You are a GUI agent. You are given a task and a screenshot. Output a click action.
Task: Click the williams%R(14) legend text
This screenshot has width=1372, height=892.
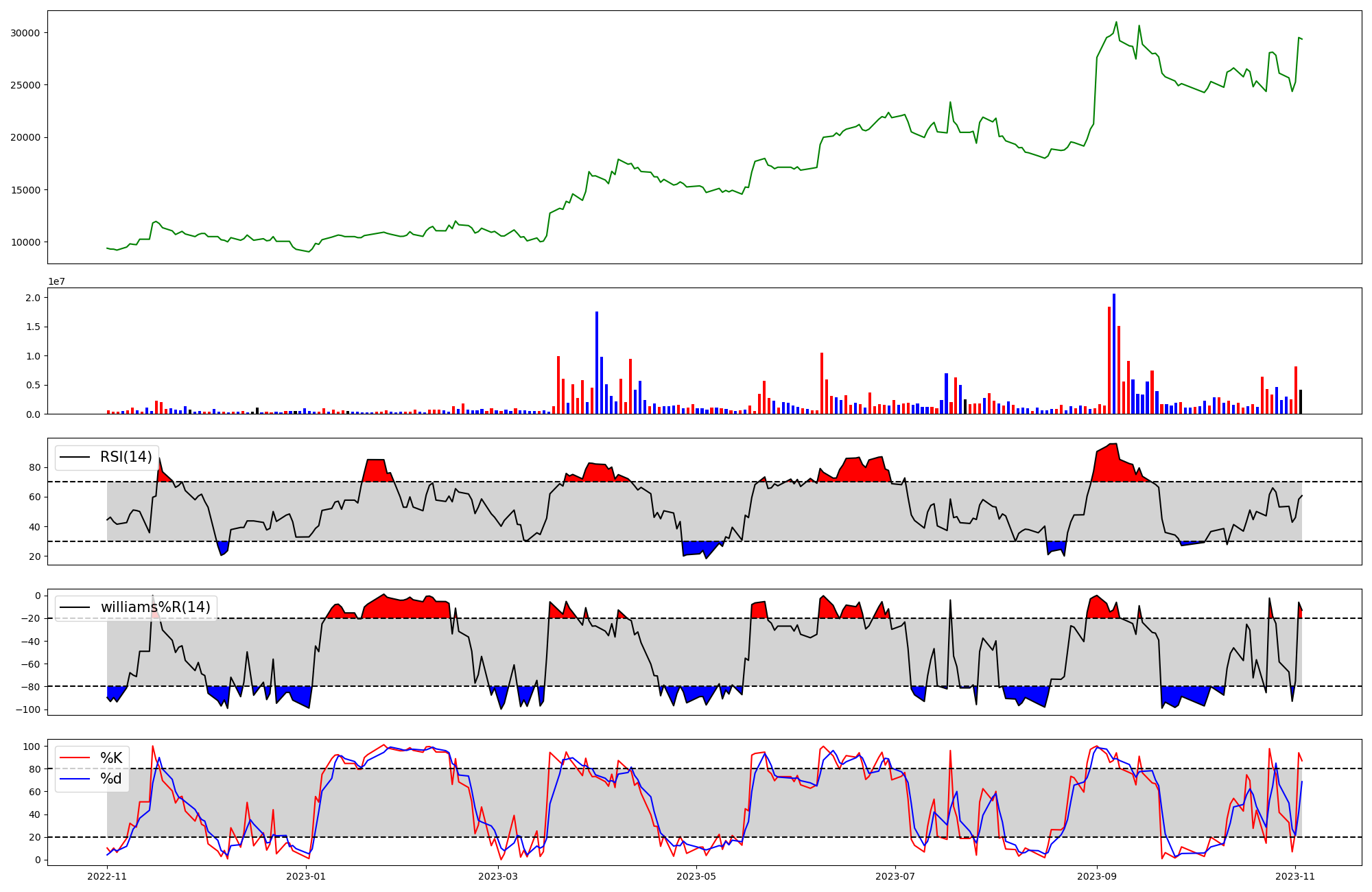(x=156, y=607)
